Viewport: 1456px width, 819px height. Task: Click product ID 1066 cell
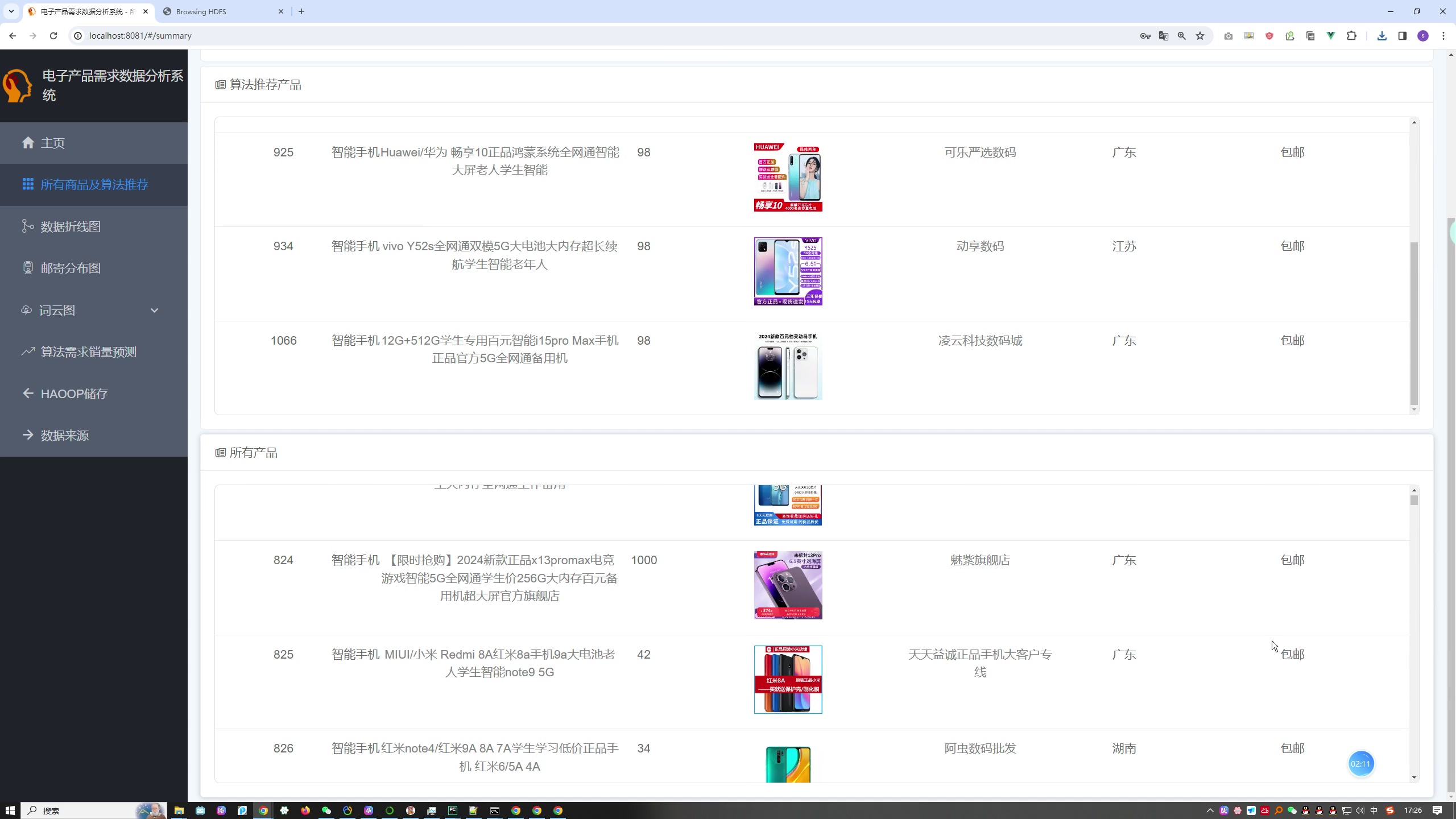(283, 341)
